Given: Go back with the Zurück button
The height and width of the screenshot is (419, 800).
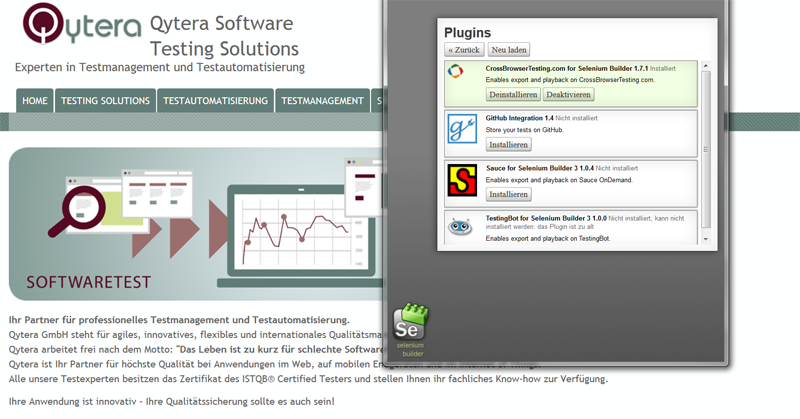Looking at the screenshot, I should click(464, 49).
